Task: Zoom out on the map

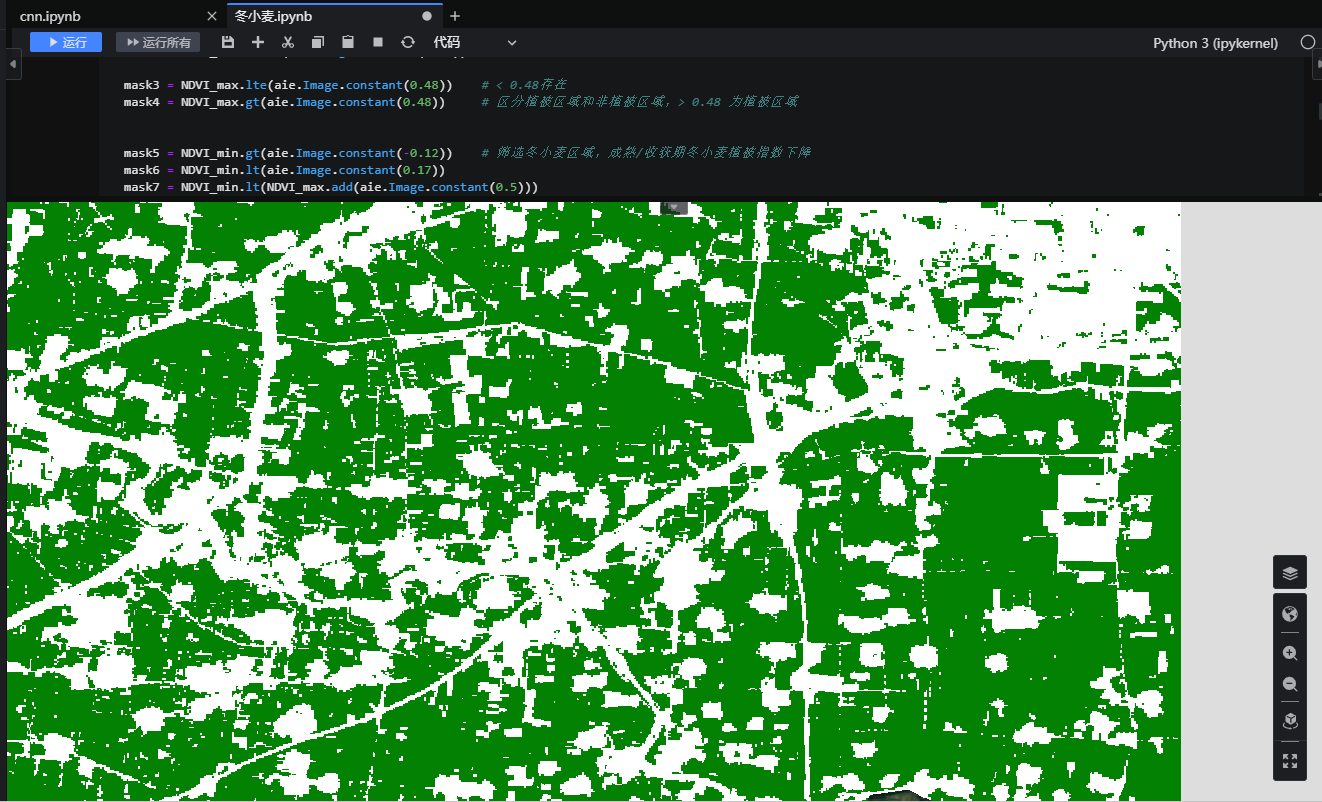Action: point(1290,685)
